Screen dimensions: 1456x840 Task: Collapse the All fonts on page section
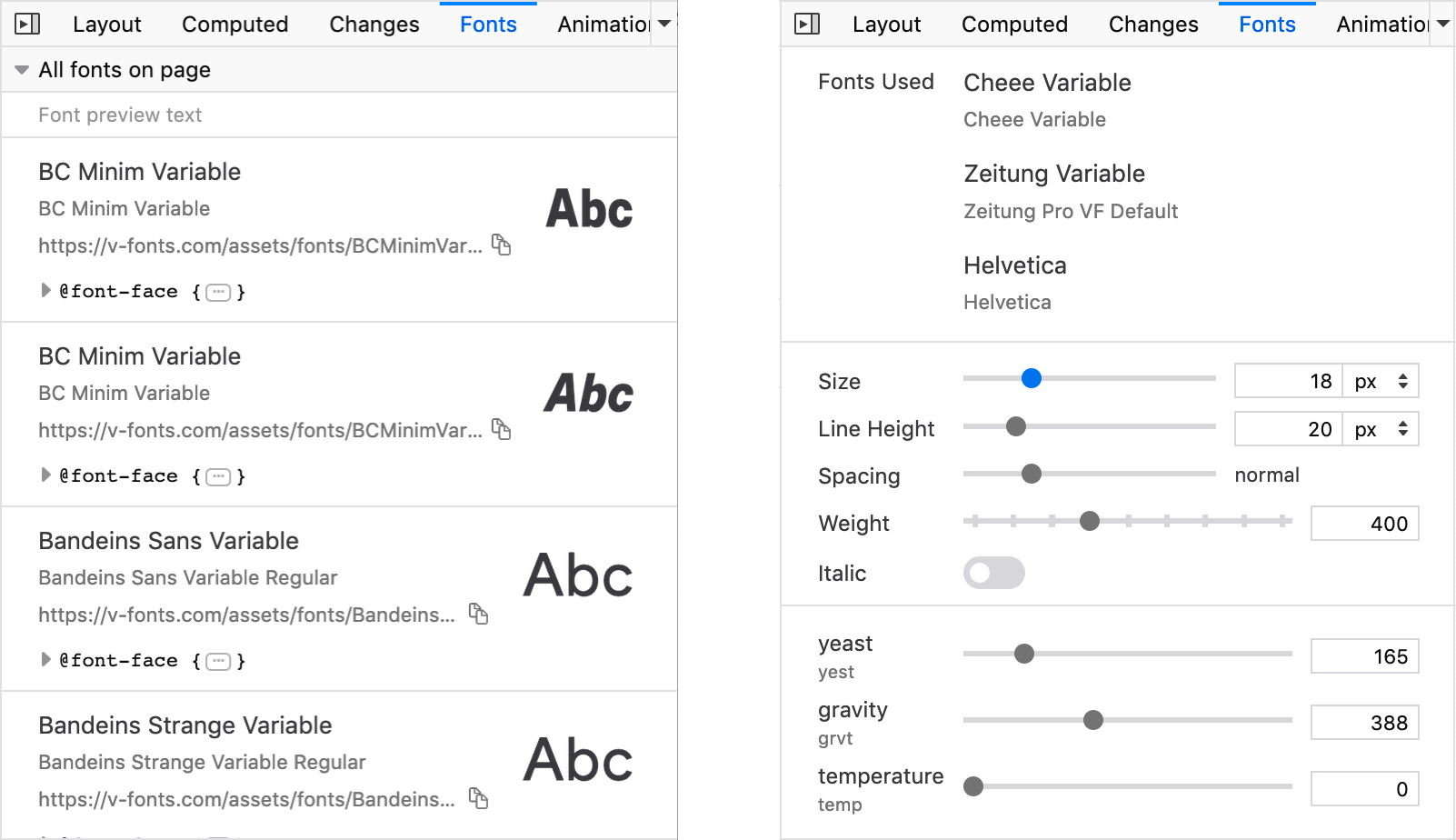(x=20, y=69)
